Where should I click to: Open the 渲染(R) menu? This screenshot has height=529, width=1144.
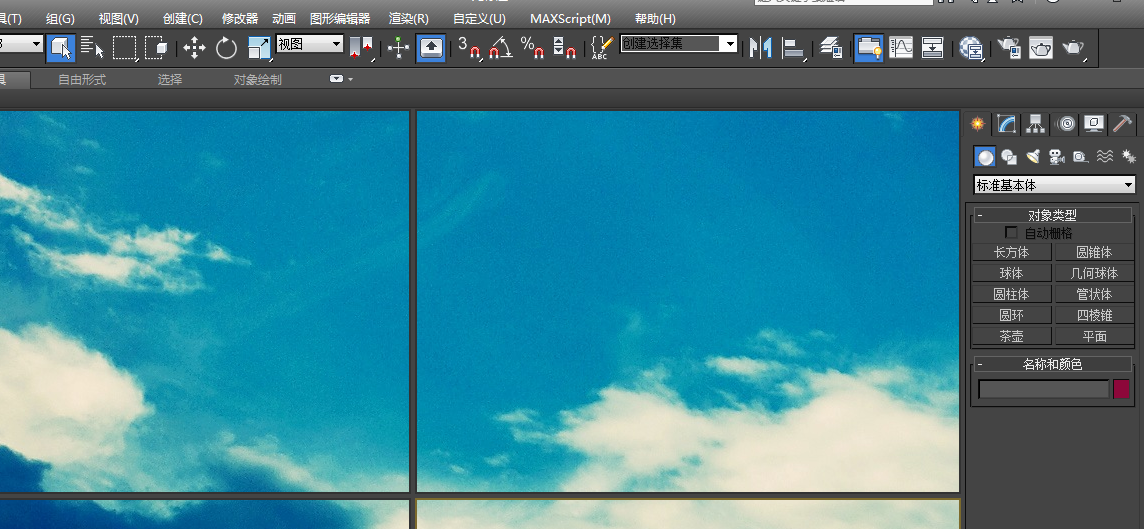click(408, 19)
